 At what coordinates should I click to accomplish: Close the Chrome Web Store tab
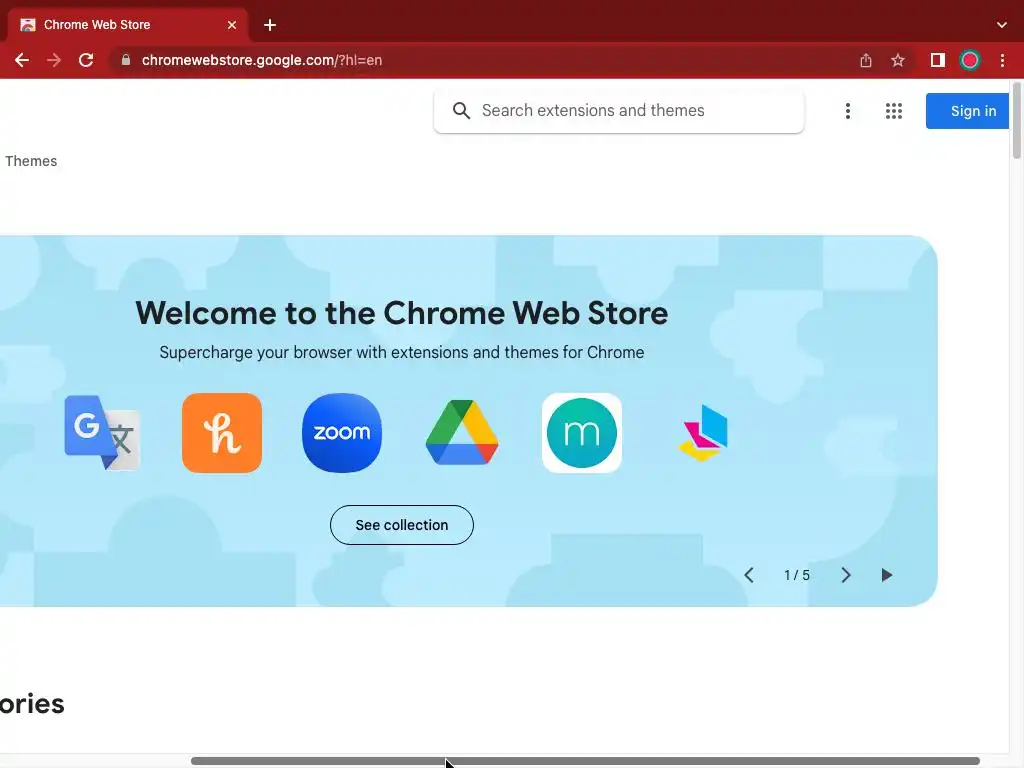pos(232,25)
